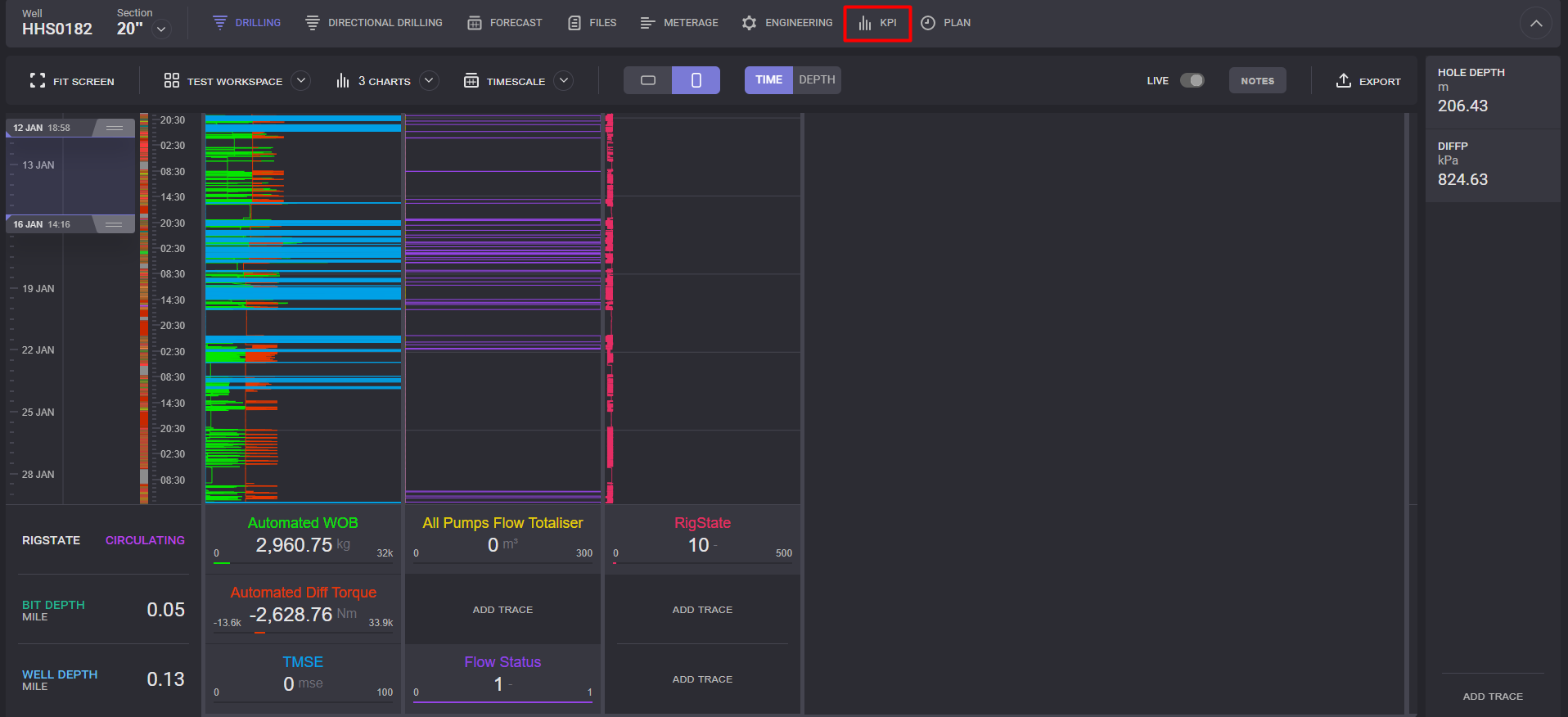Click the NOTES button
Screen dimensions: 1568x717
tap(1257, 80)
